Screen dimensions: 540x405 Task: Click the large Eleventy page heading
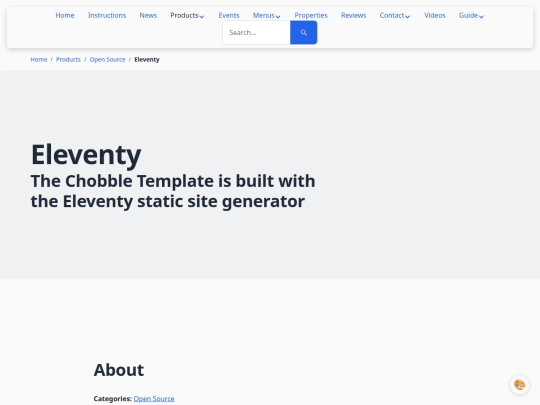coord(86,155)
